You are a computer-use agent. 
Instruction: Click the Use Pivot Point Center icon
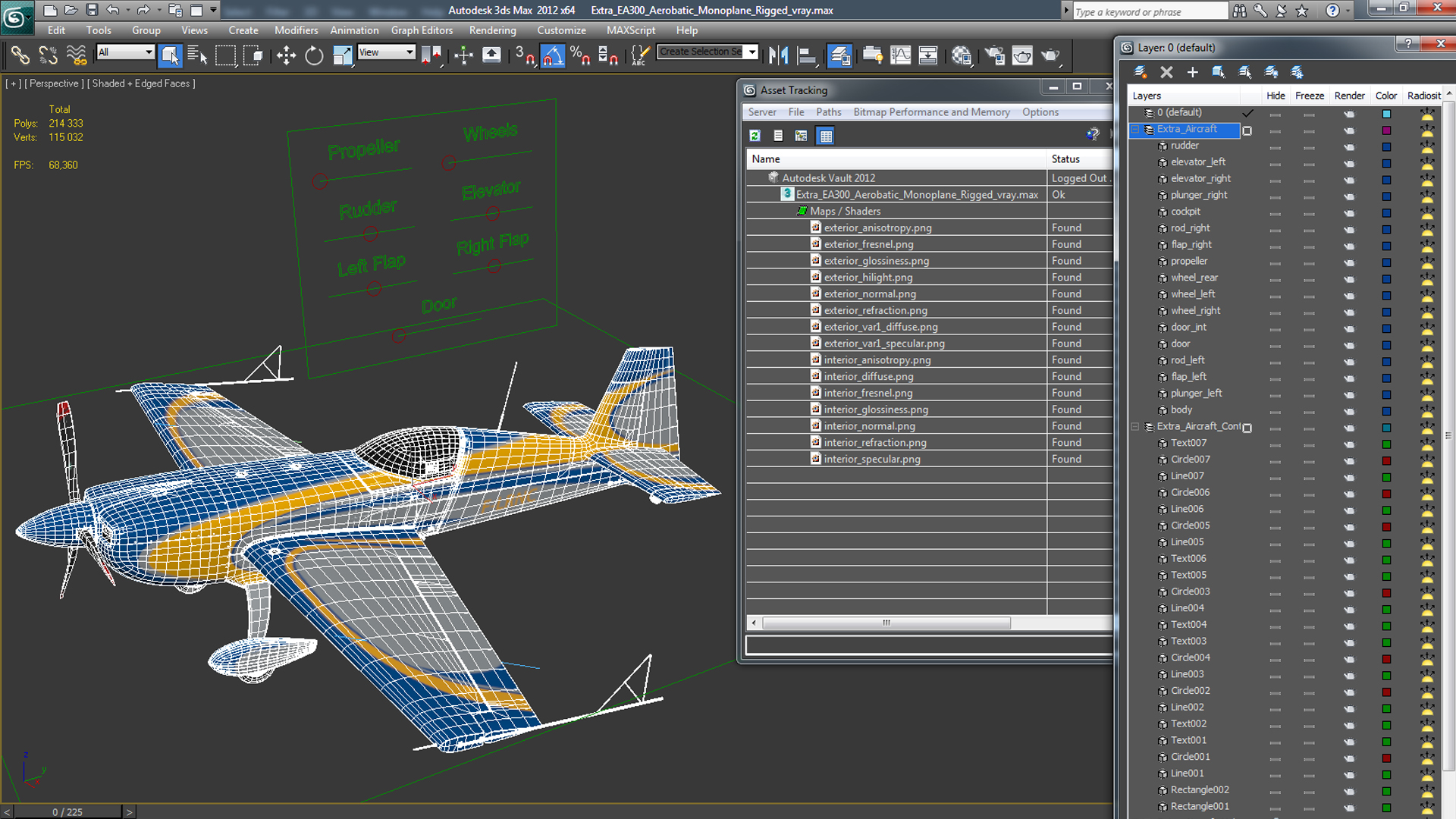pos(431,55)
